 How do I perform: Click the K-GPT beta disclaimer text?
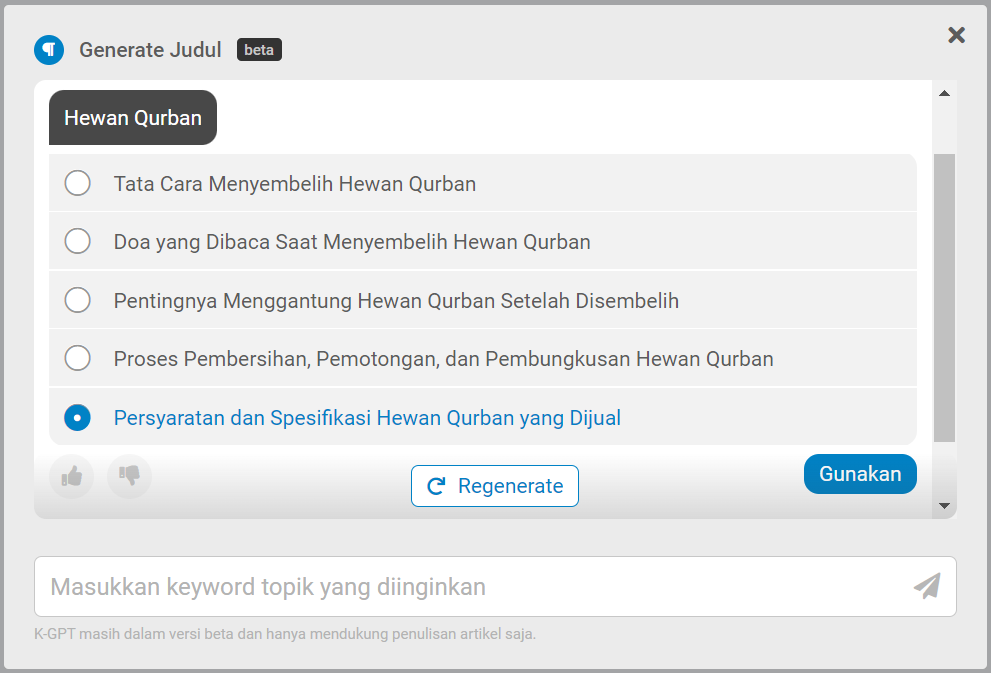(285, 634)
